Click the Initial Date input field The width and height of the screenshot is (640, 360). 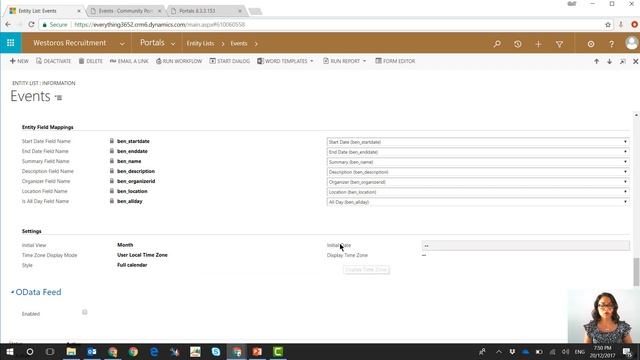526,245
